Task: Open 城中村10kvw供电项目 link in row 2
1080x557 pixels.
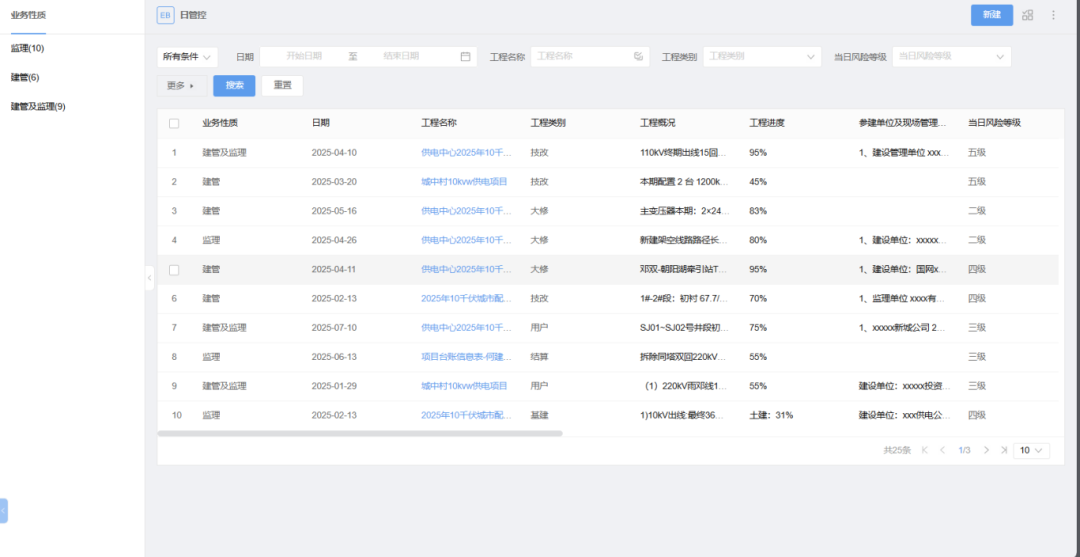Action: tap(464, 182)
